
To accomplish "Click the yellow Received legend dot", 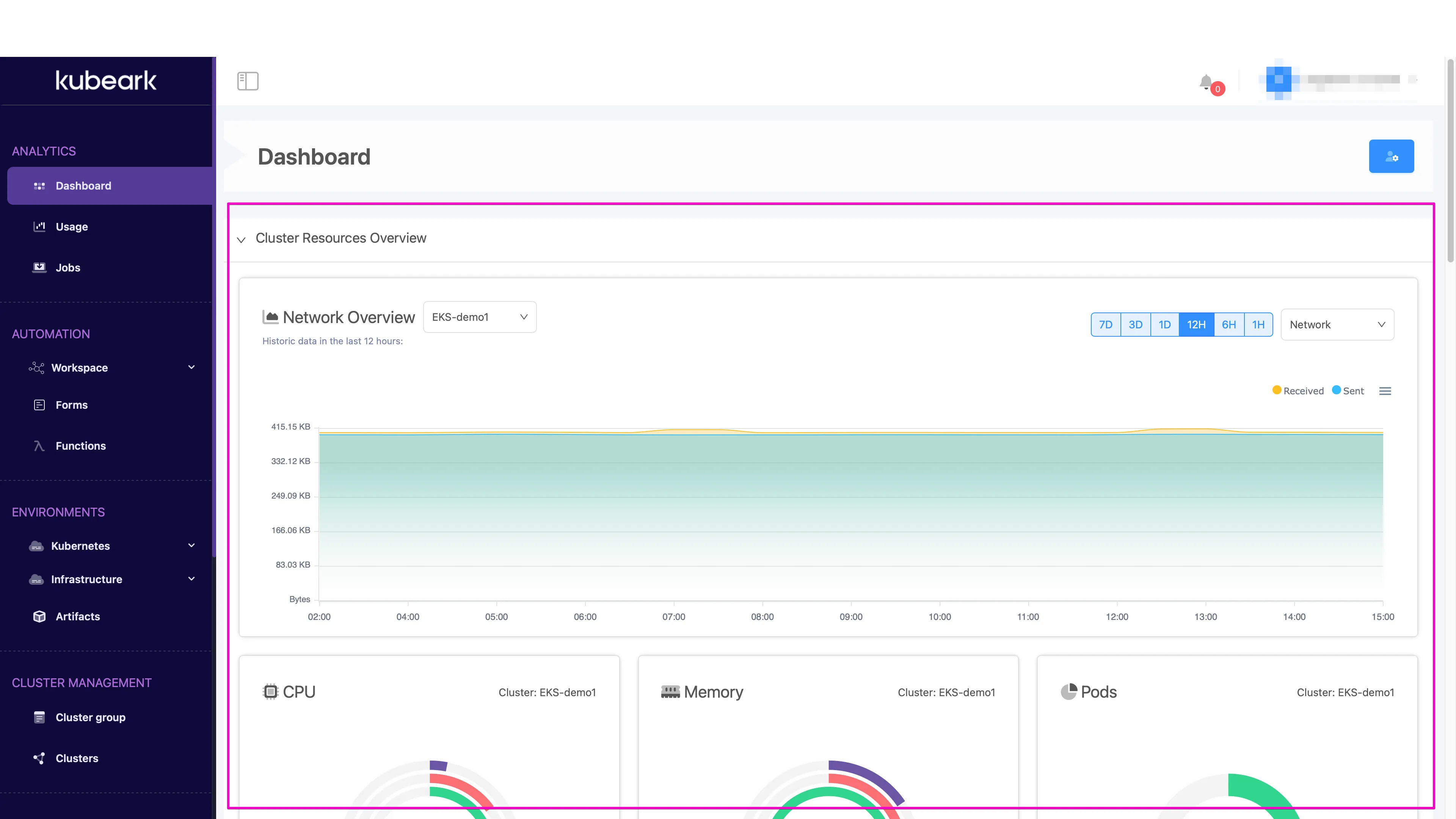I will (x=1277, y=390).
